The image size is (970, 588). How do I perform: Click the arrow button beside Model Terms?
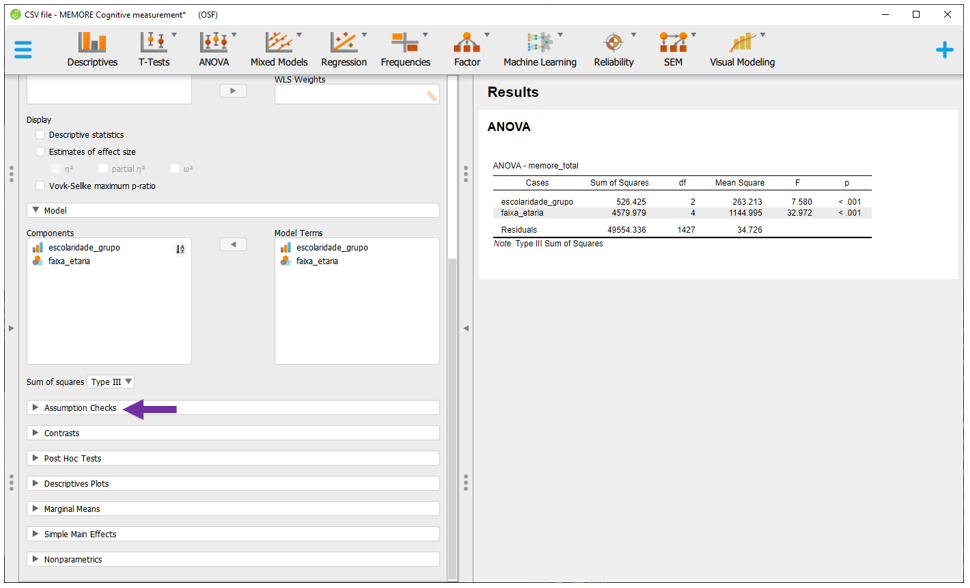tap(232, 245)
